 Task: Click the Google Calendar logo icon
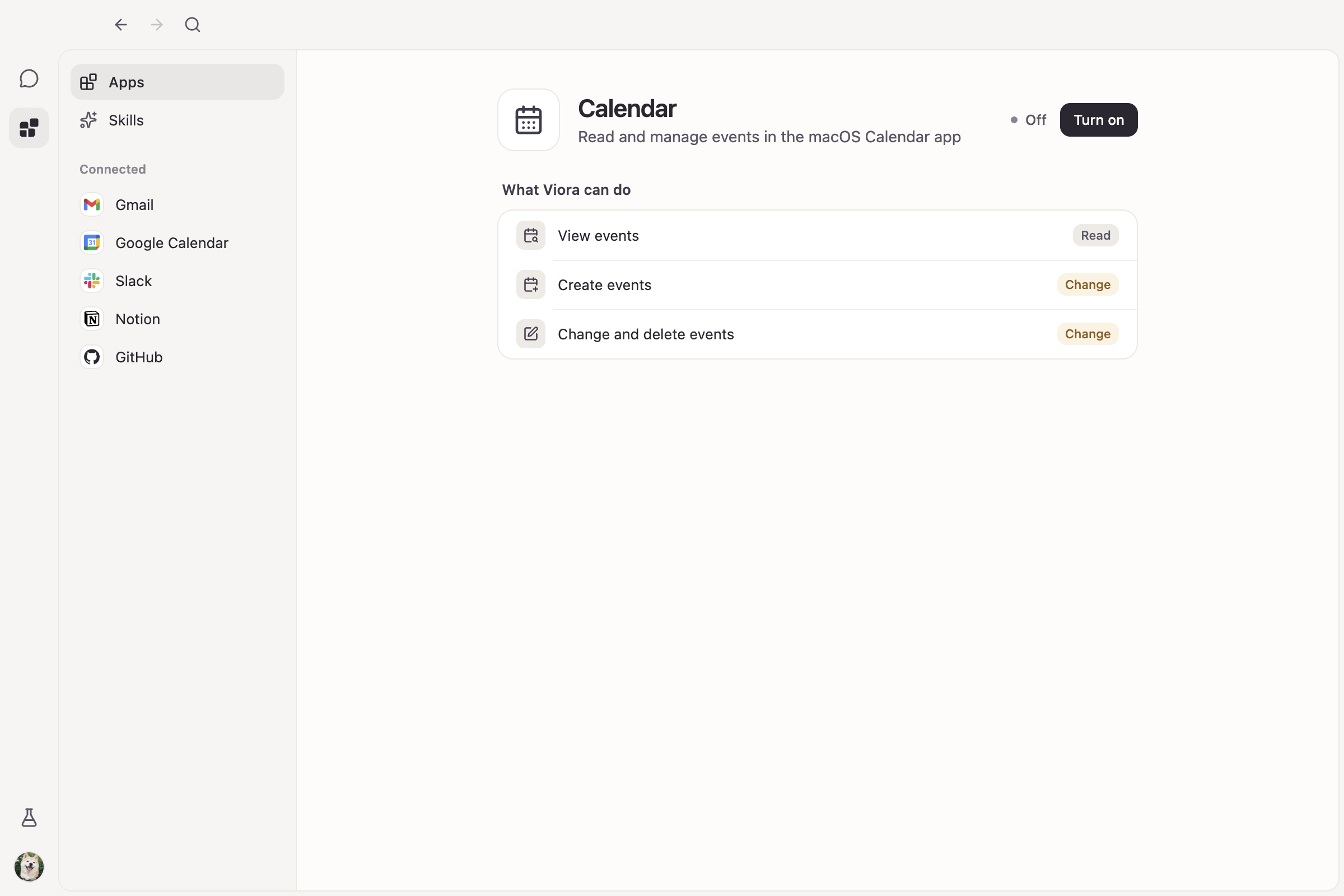pos(91,243)
